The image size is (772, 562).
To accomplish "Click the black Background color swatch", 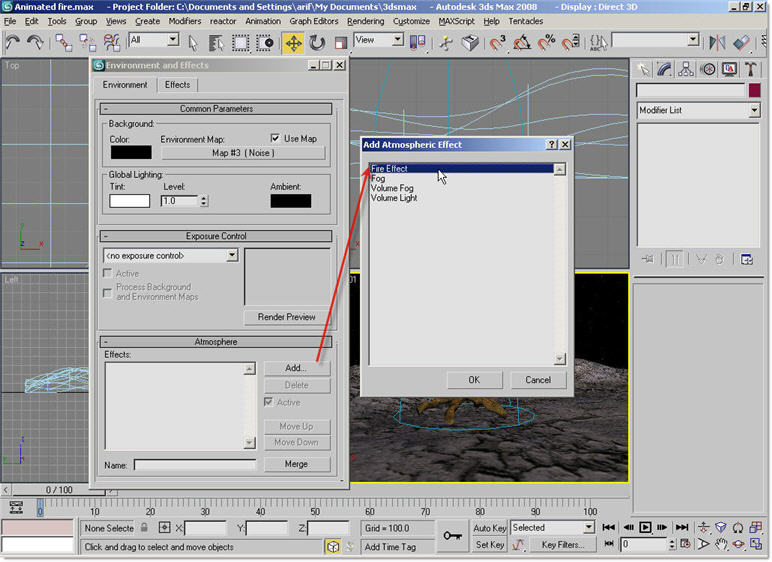I will (x=130, y=153).
